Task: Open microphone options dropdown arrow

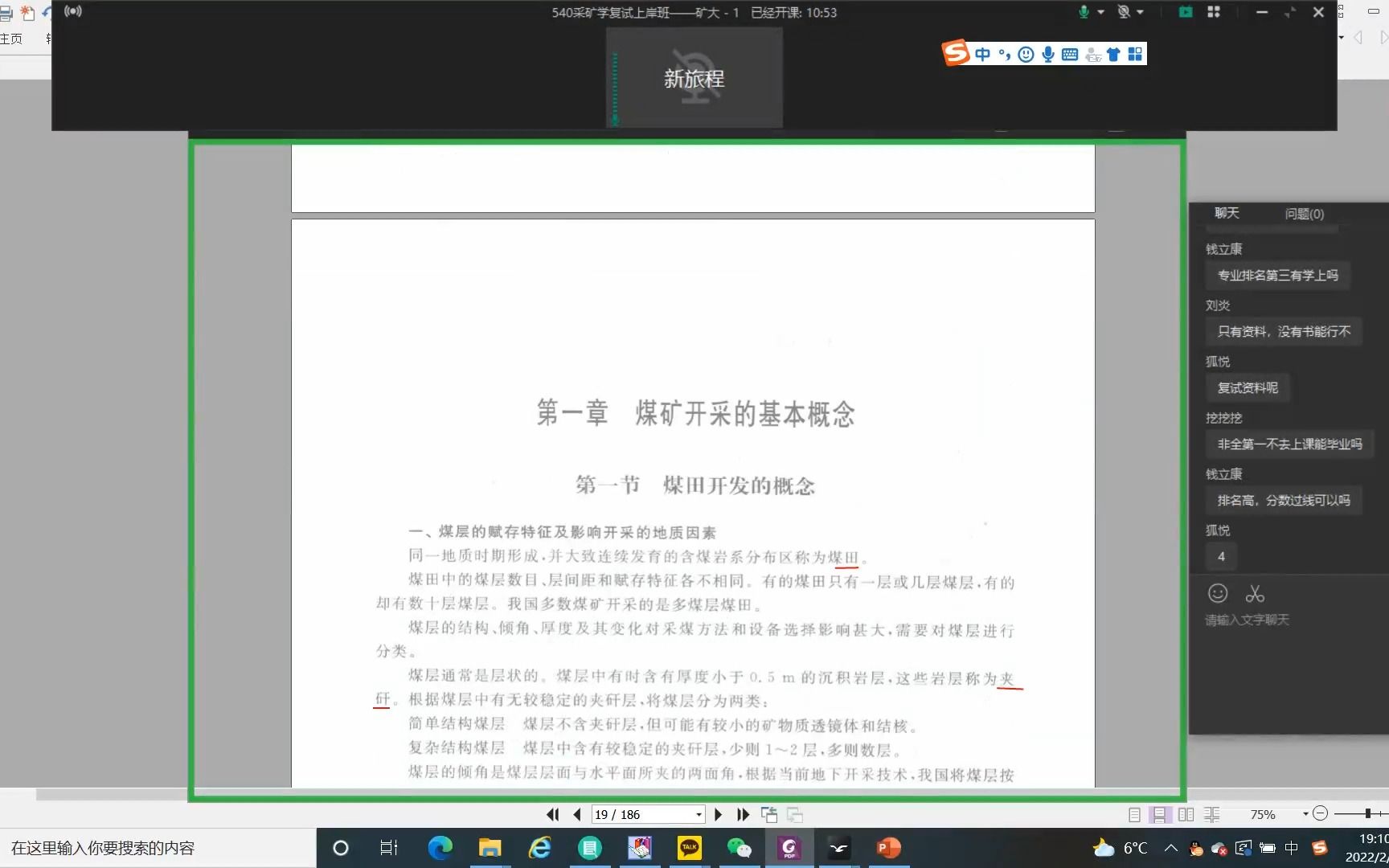Action: click(1100, 12)
